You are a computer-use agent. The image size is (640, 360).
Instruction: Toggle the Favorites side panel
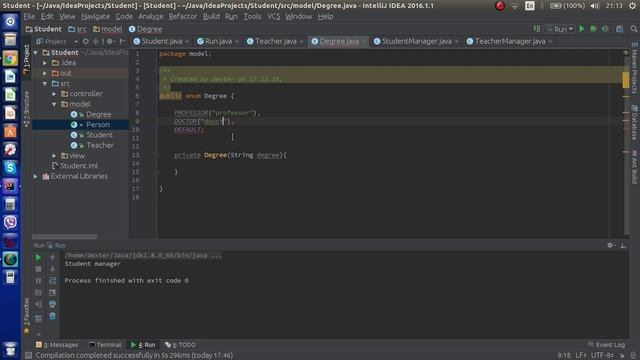pyautogui.click(x=27, y=316)
